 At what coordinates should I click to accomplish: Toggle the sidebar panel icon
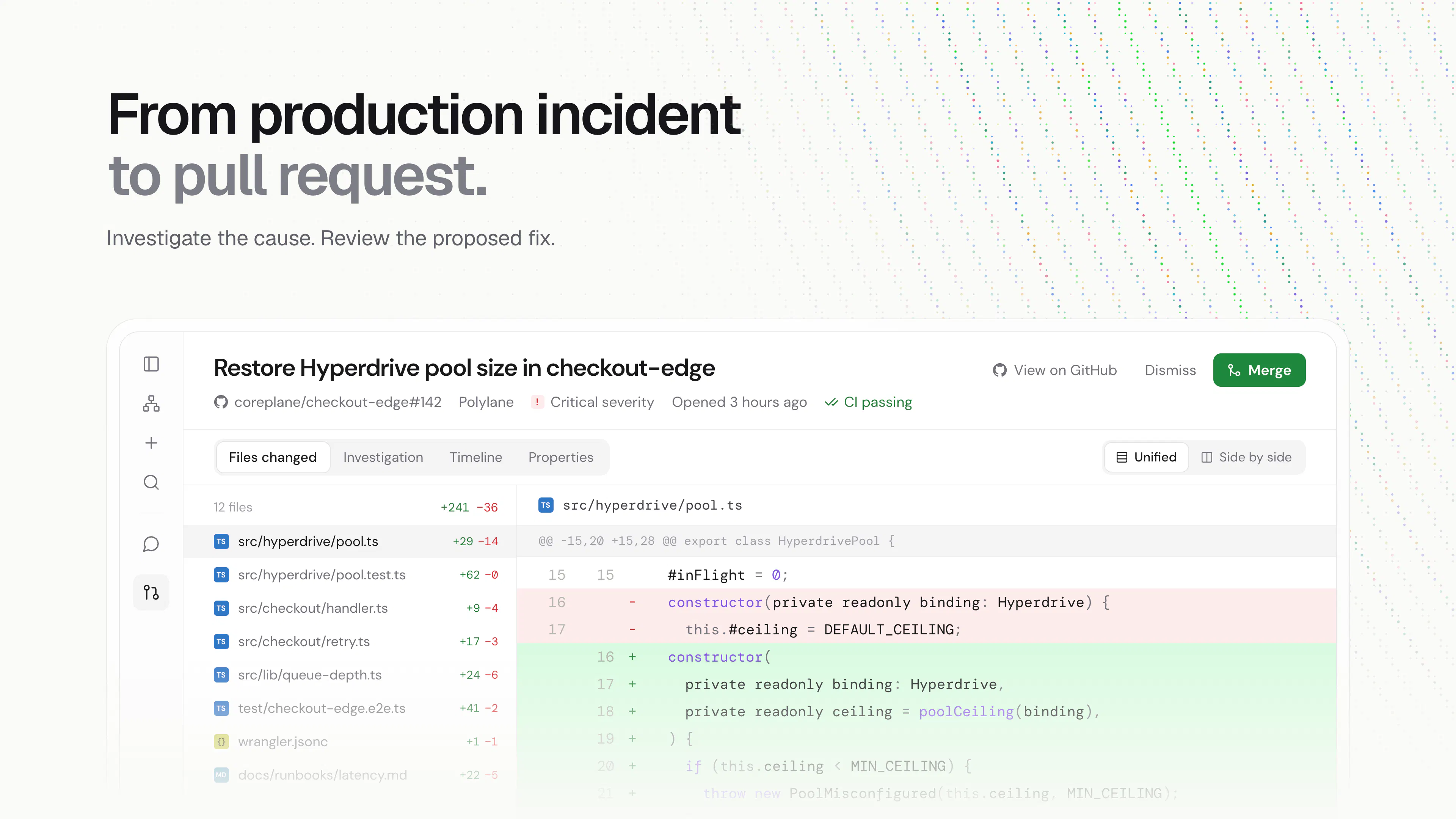pos(151,364)
